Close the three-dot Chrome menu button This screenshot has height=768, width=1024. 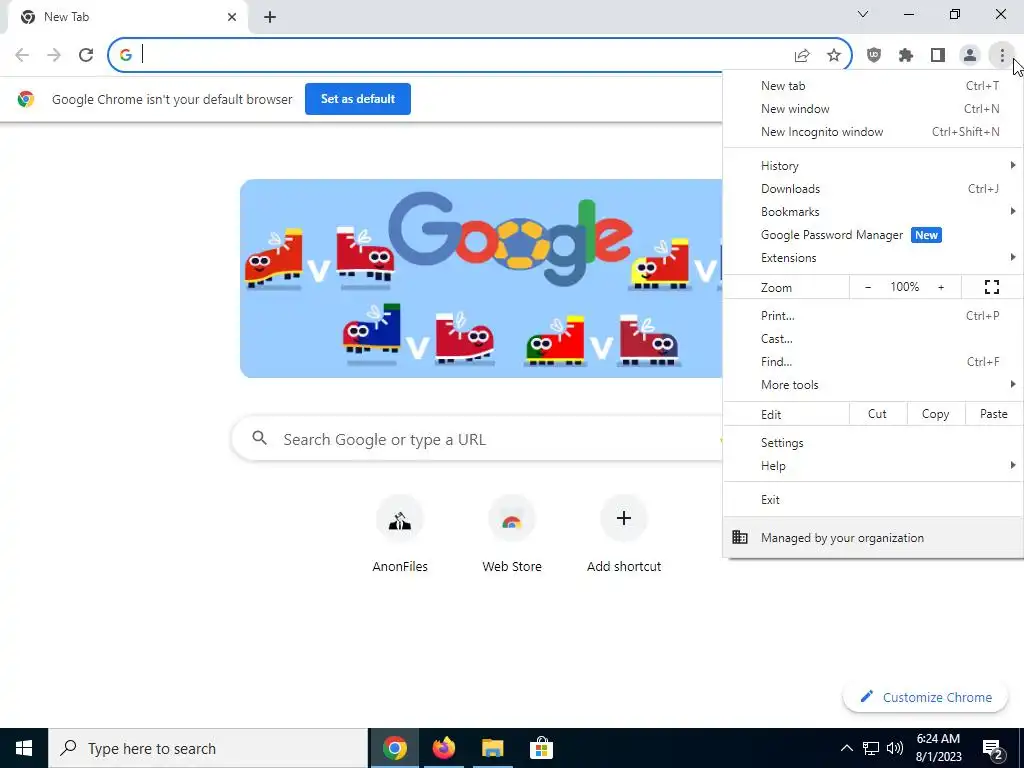[x=1002, y=56]
